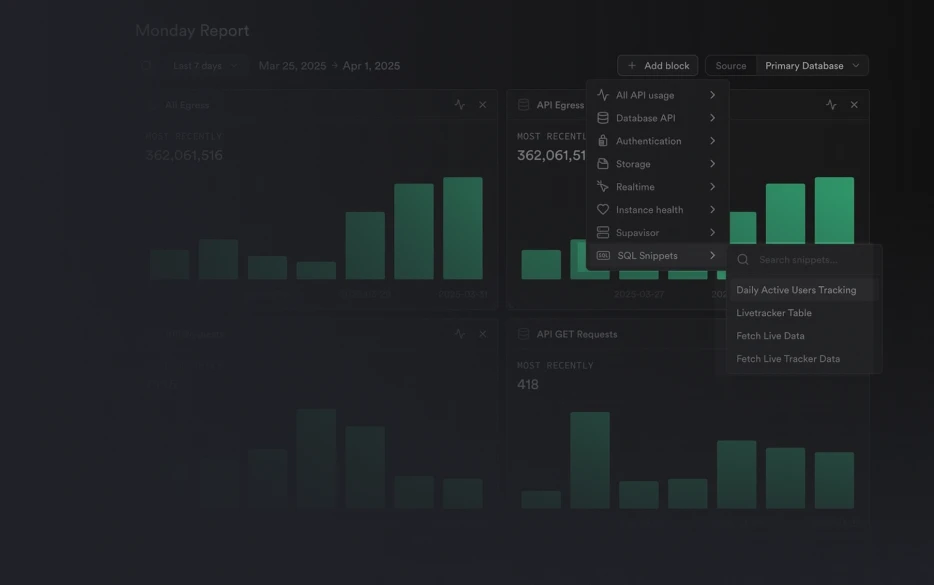
Task: Remove the right API Egress block
Action: coord(854,105)
